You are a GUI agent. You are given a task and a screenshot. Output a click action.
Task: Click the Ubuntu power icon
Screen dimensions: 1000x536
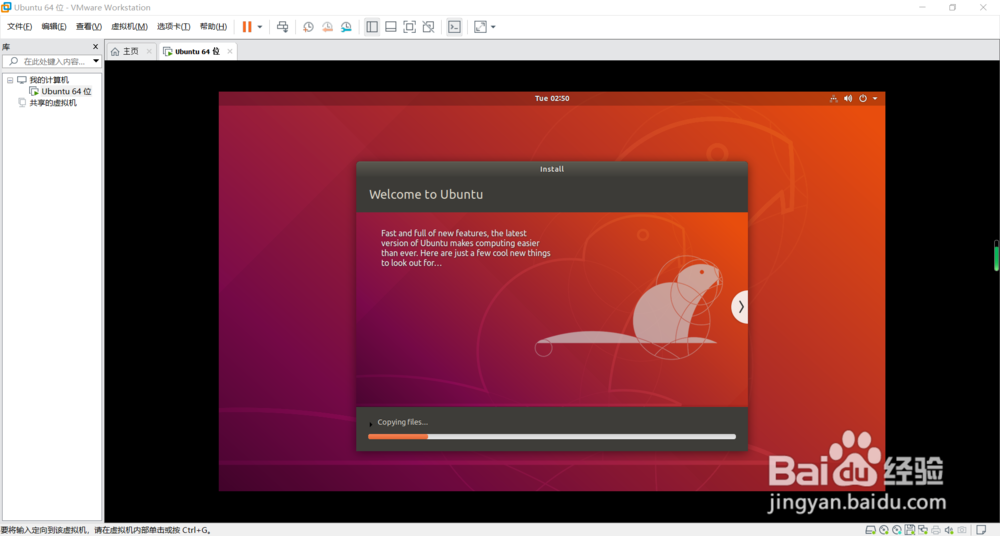pos(862,98)
